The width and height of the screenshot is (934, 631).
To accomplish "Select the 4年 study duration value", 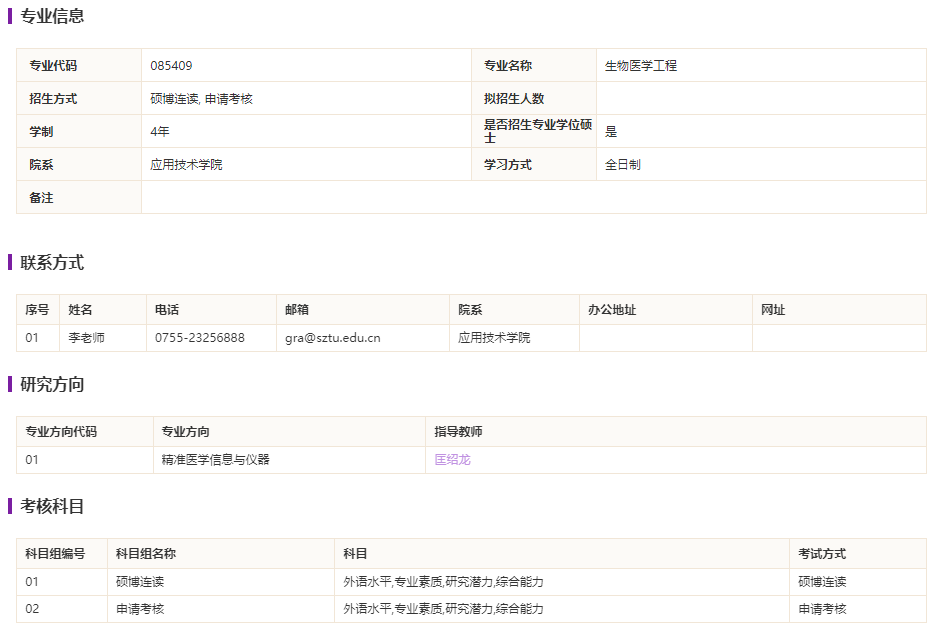I will (x=160, y=132).
